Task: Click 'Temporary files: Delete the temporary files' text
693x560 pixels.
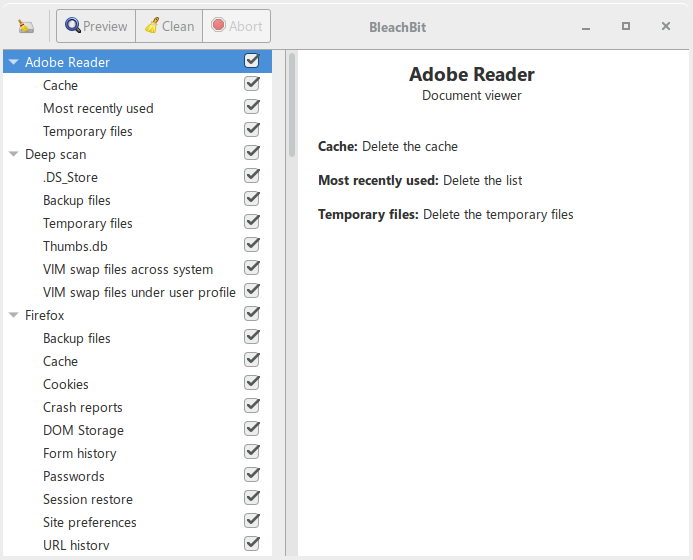Action: click(446, 214)
